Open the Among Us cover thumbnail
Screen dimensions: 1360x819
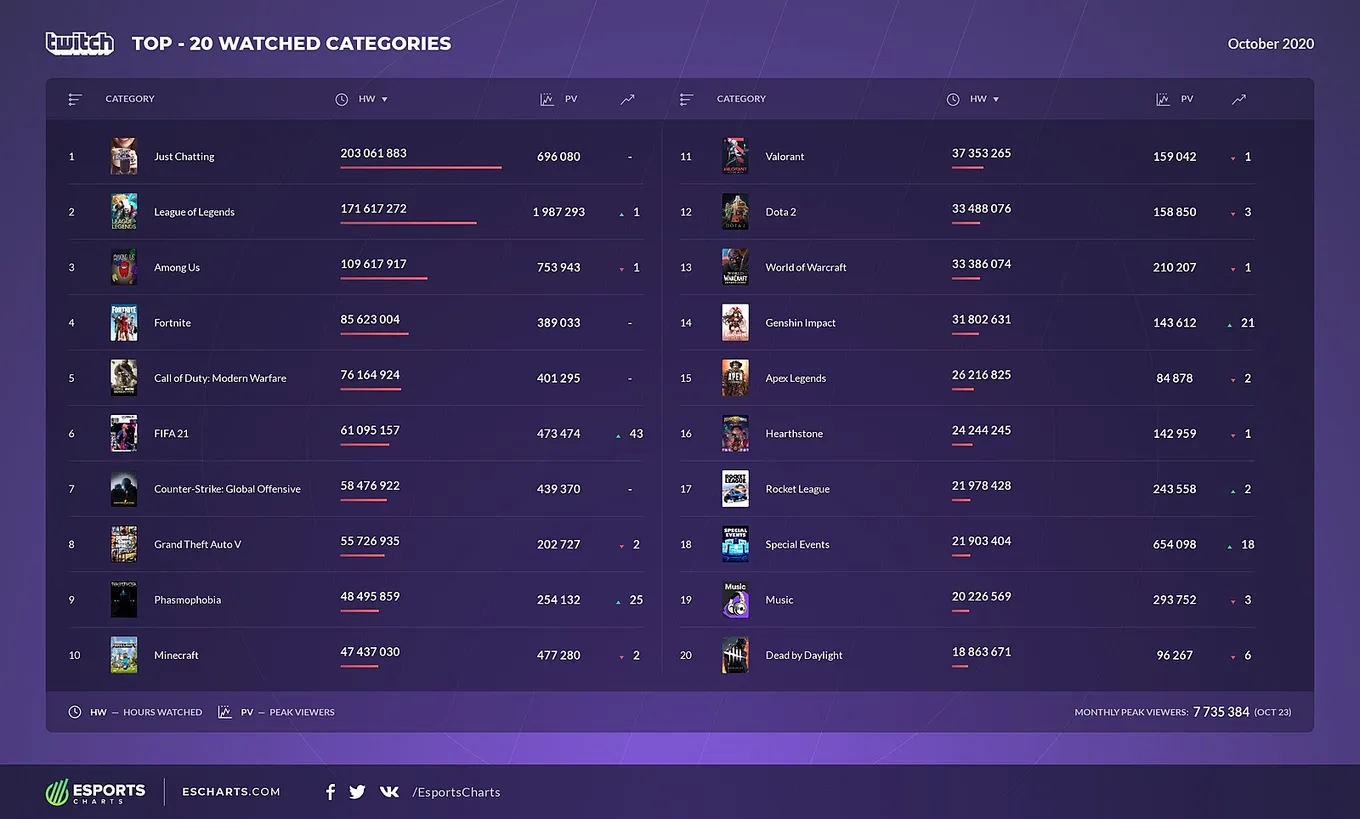pos(124,267)
